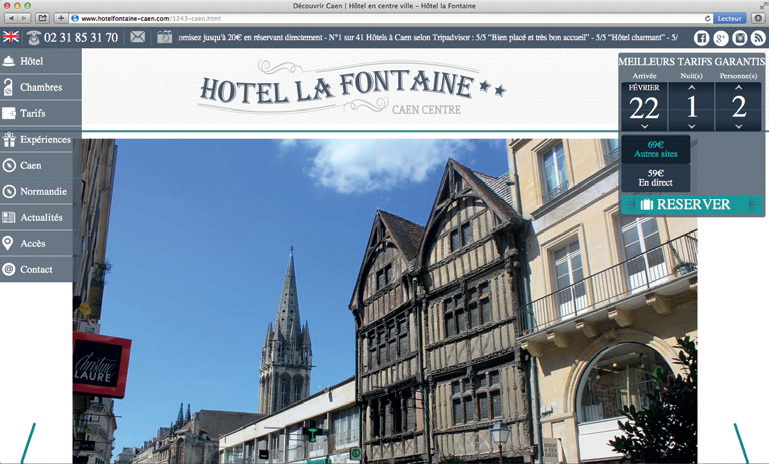
Task: Click the MEILLEURS TARIFS GARANTIS heading
Action: (x=692, y=62)
